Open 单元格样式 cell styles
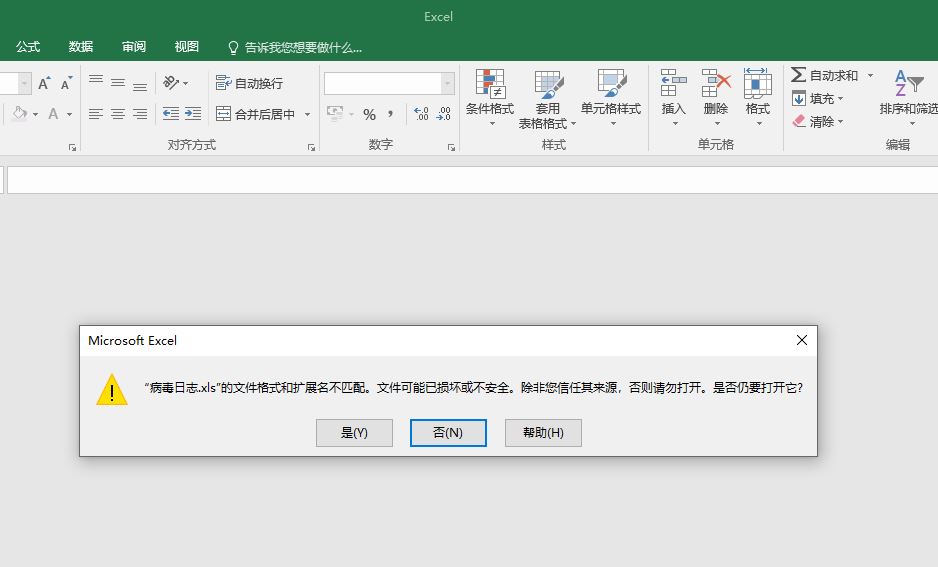Screen dimensions: 938x567 (611, 97)
